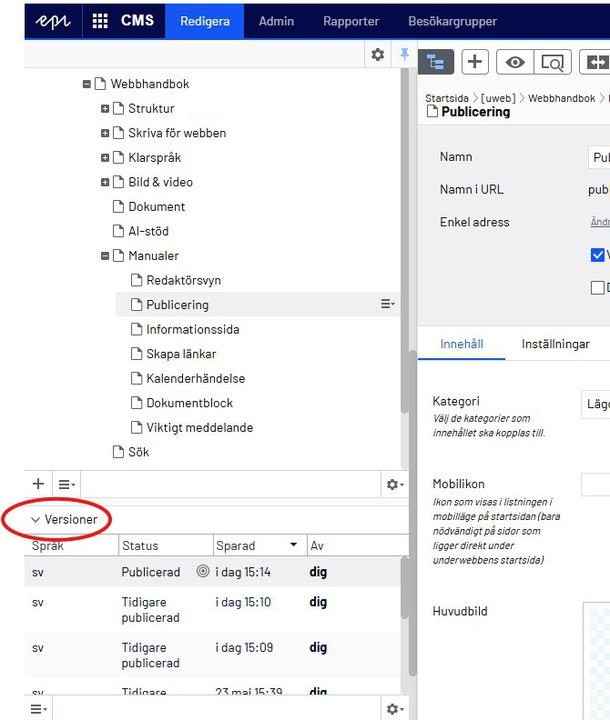The image size is (610, 720).
Task: Click the page icon next to Sök
Action: [x=118, y=452]
